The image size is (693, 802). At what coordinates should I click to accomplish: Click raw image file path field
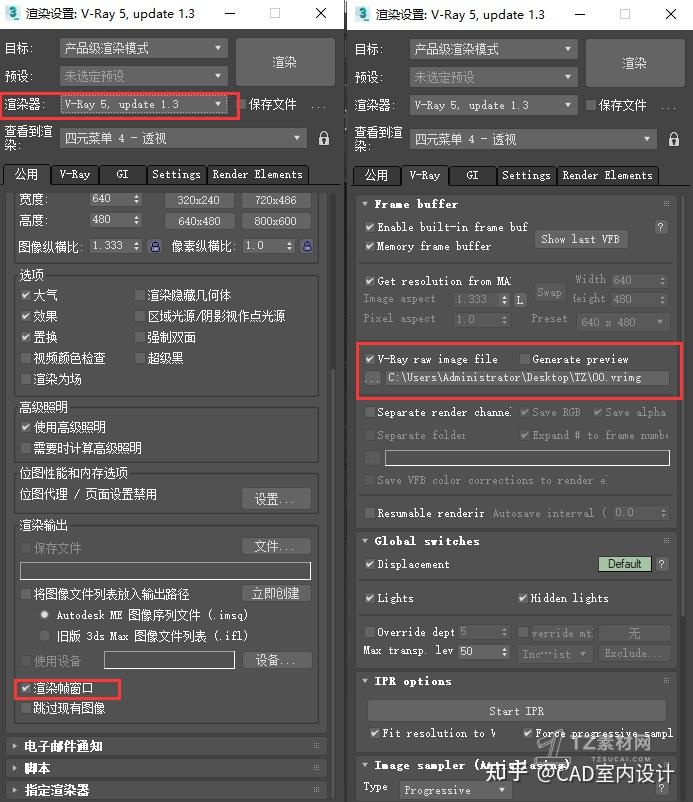(527, 378)
